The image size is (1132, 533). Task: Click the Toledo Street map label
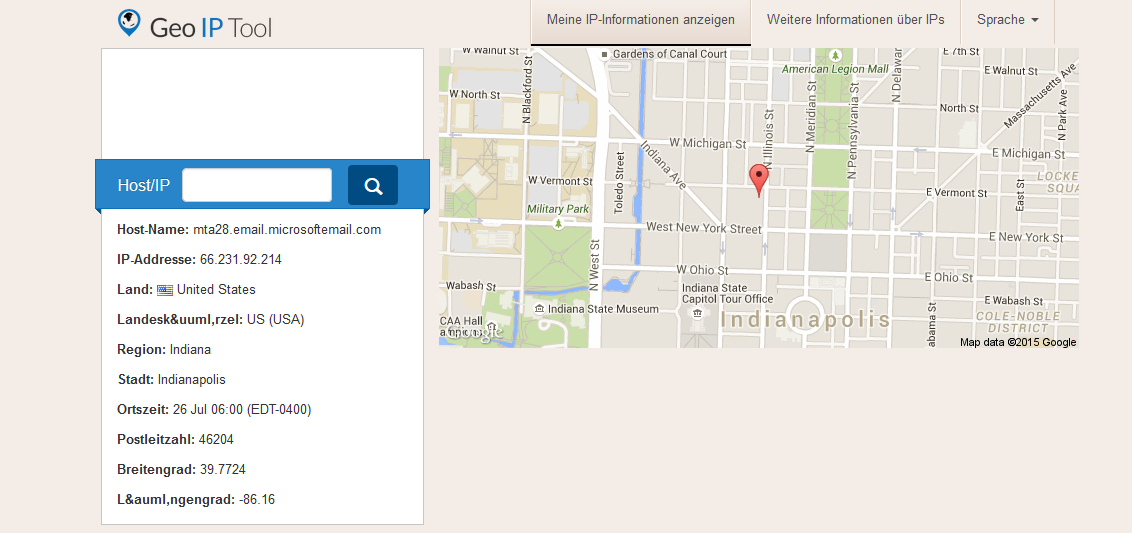[x=619, y=183]
